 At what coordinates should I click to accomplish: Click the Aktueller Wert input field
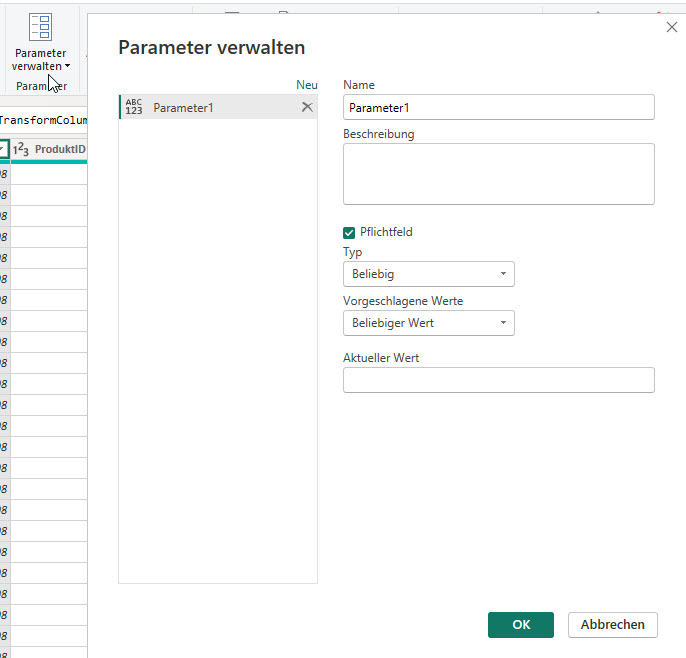498,380
